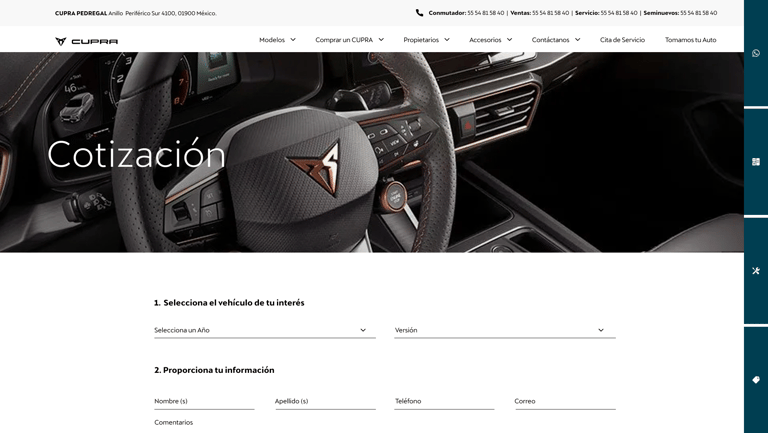768x433 pixels.
Task: Click the CUPRA logo in the header
Action: (x=87, y=41)
